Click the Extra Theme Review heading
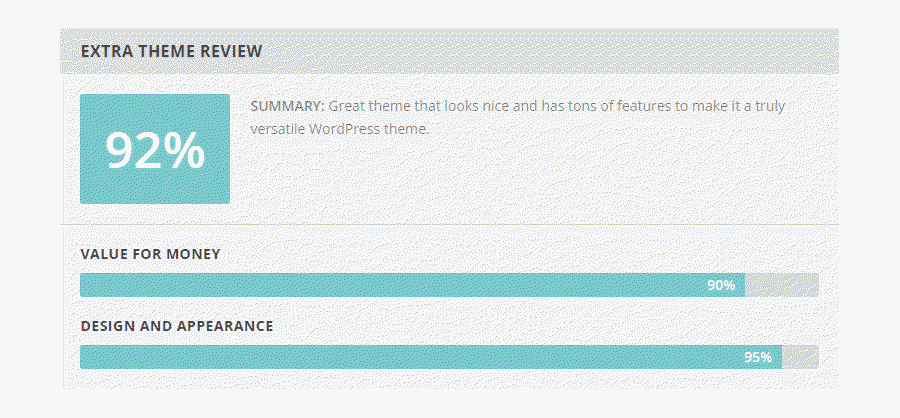Viewport: 900px width, 418px height. [171, 51]
